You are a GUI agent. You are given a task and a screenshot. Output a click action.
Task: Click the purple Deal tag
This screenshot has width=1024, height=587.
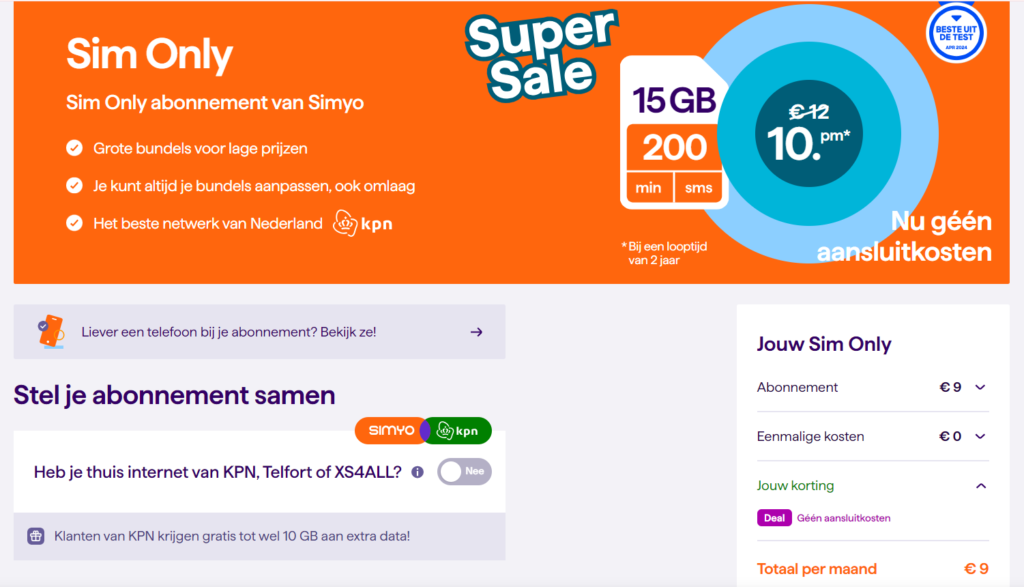774,518
